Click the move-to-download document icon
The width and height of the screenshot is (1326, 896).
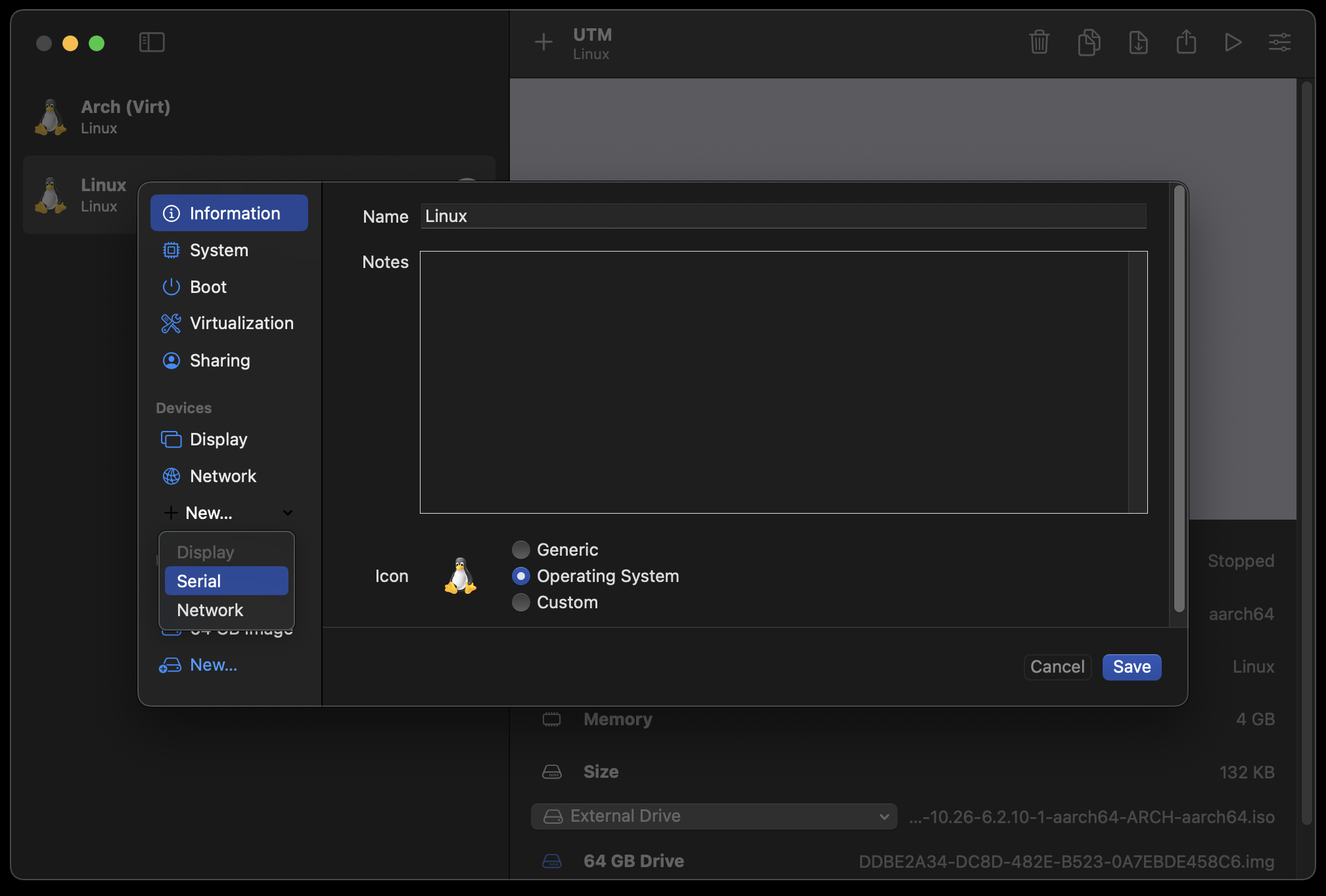pyautogui.click(x=1138, y=43)
